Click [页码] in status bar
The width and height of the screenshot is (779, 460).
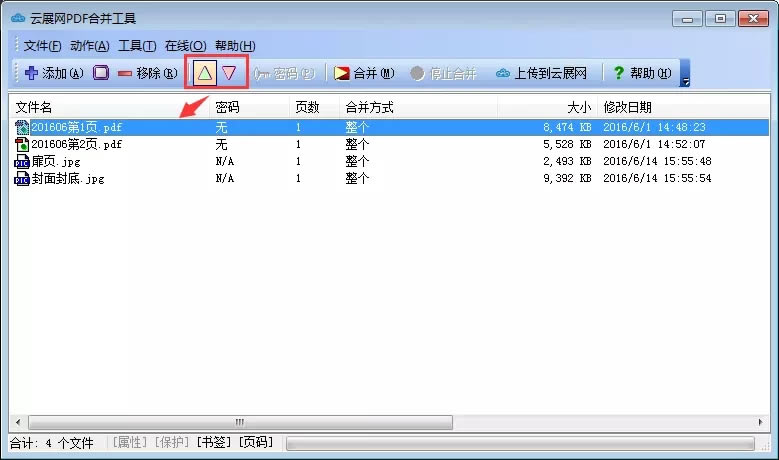coord(256,442)
